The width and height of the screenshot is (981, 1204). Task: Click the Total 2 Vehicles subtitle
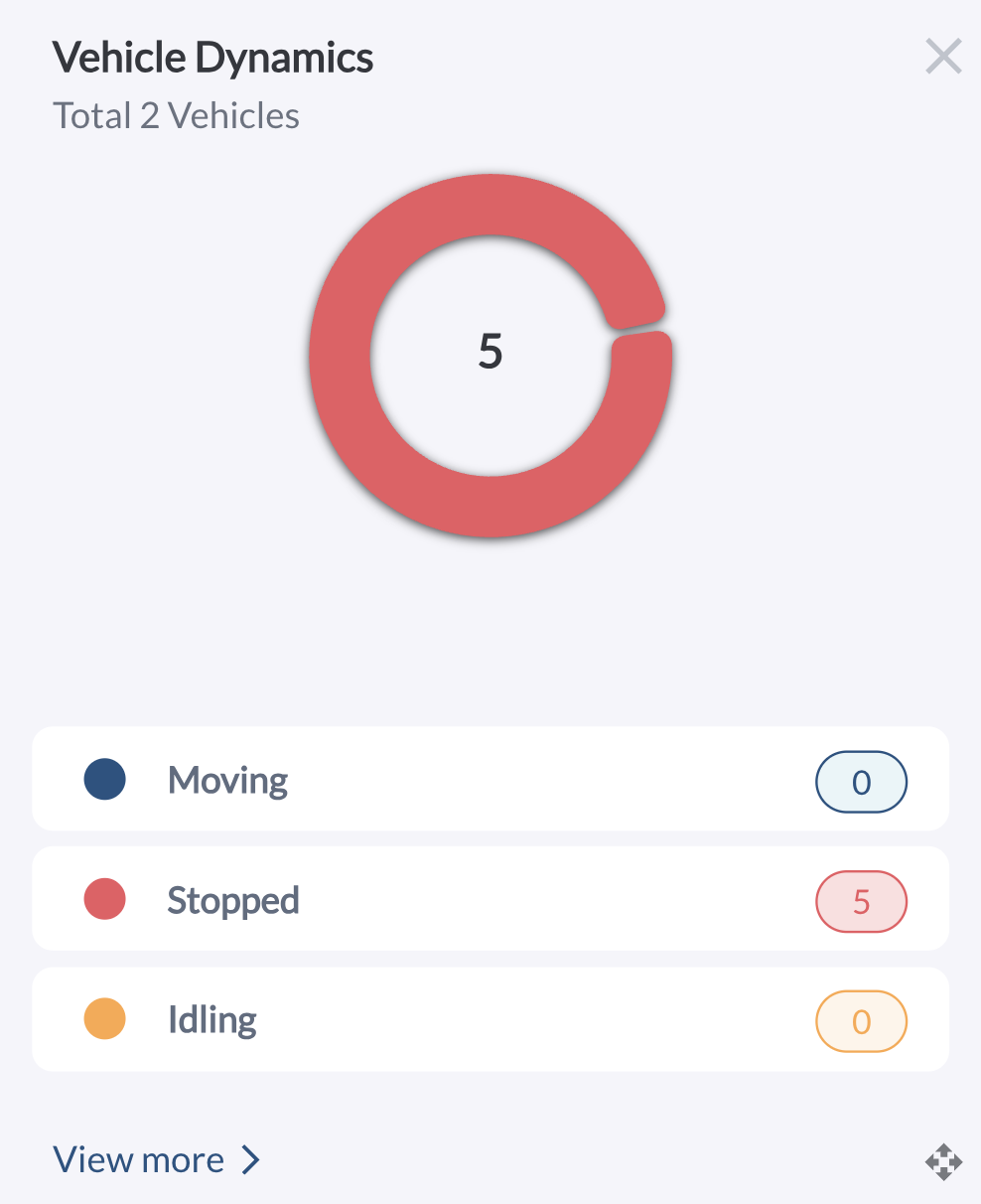point(176,116)
